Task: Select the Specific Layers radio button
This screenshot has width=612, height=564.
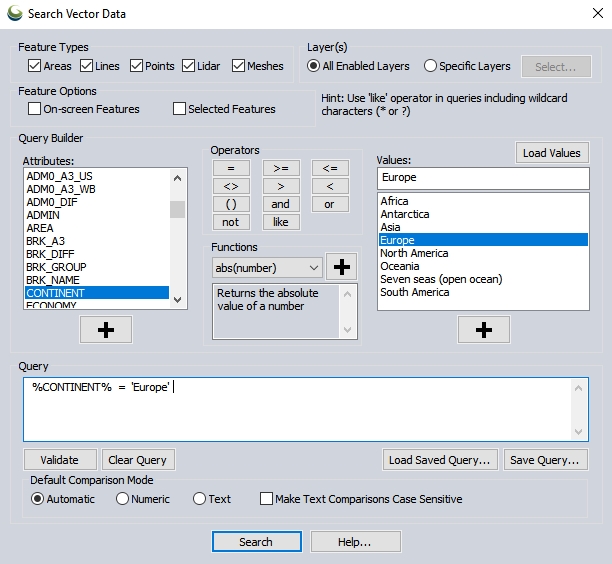Action: click(x=431, y=66)
